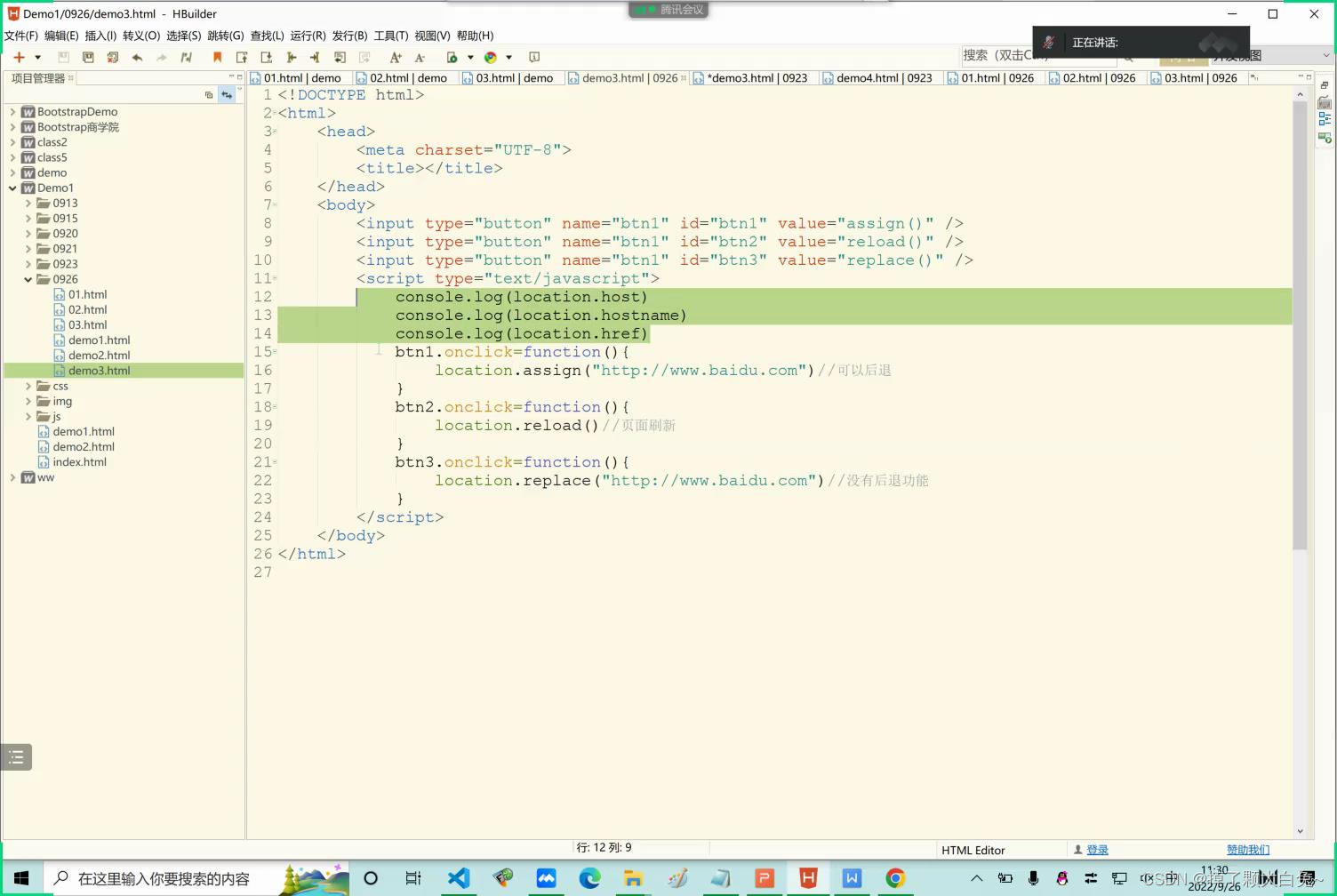
Task: Click the increase font size A+ icon
Action: coord(396,57)
